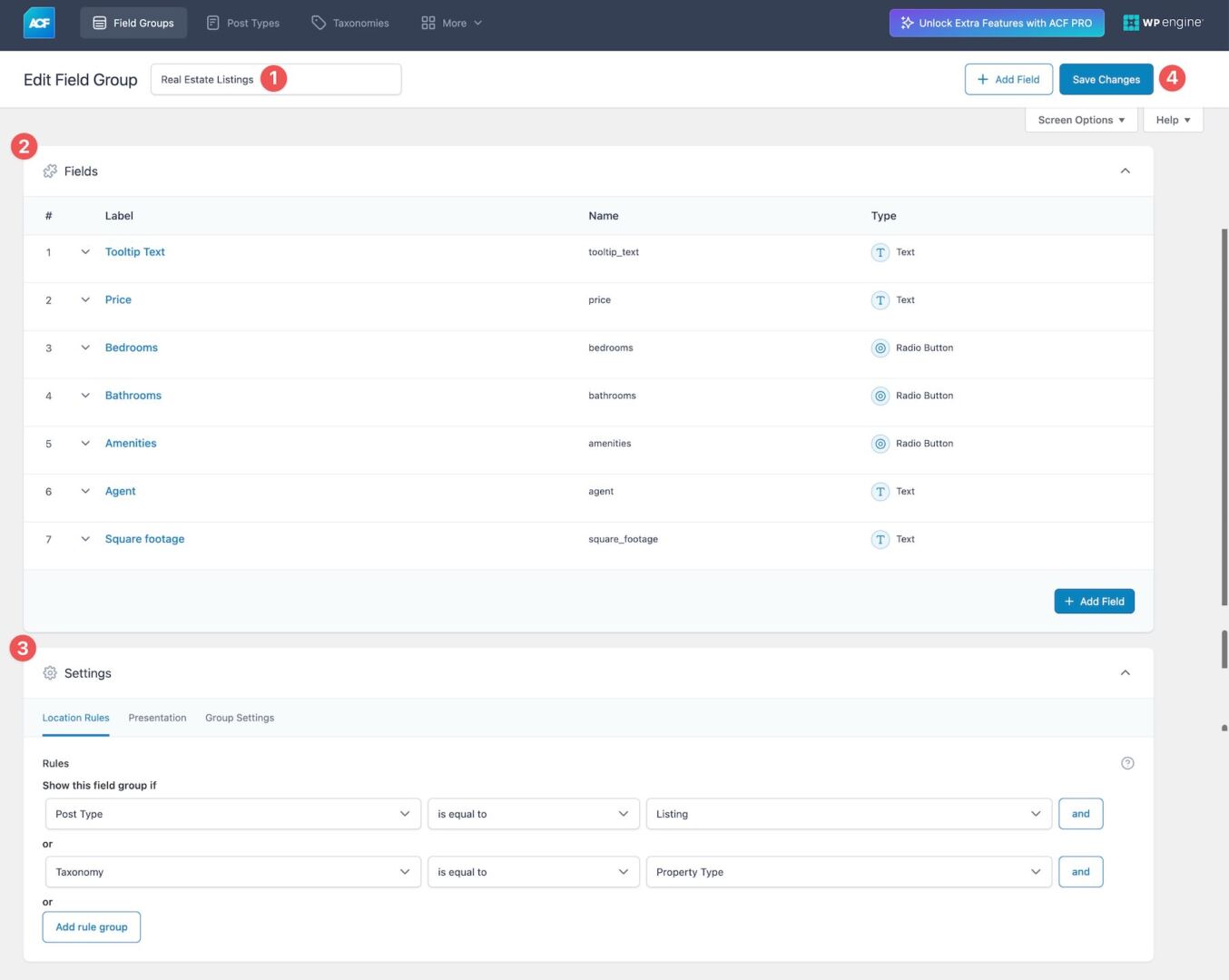Click the blue Add Field button below fields
The image size is (1229, 980).
point(1094,602)
